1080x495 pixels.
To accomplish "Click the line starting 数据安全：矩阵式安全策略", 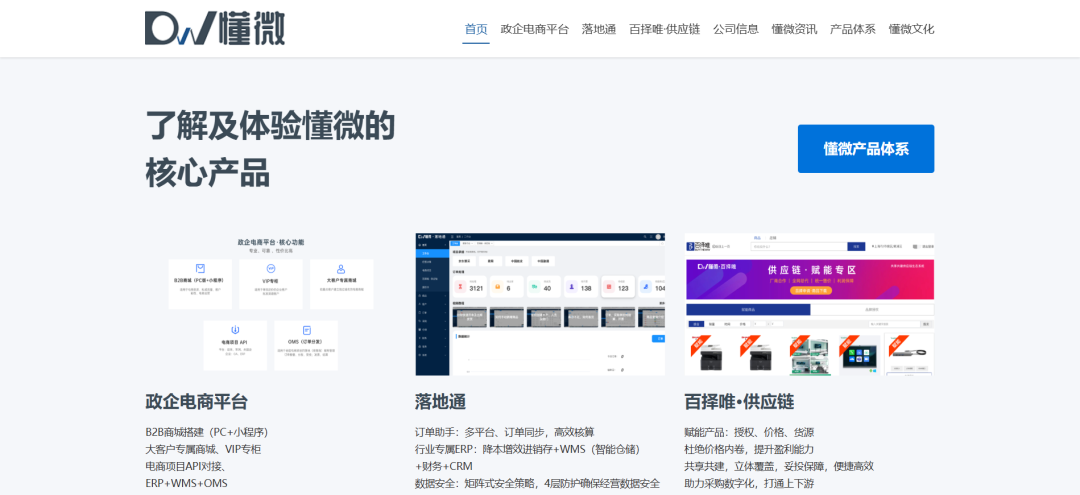I will pyautogui.click(x=537, y=483).
